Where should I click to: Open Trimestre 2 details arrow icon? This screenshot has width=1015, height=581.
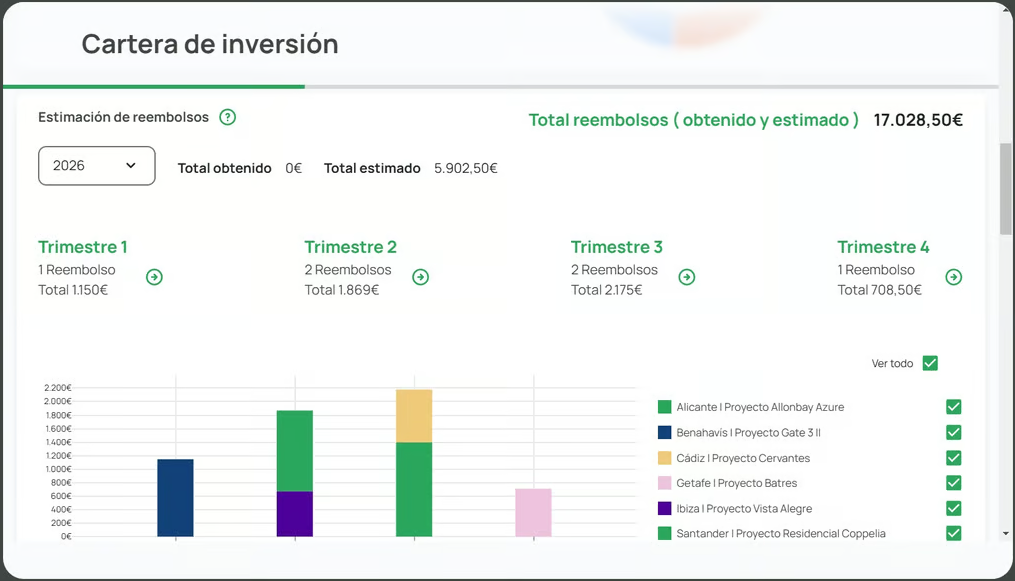pyautogui.click(x=421, y=277)
